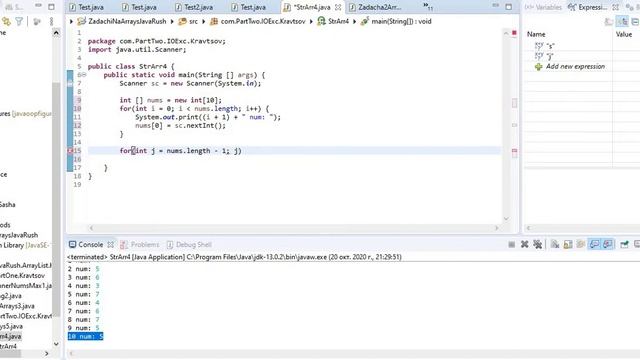Screen dimensions: 640x360
Task: Click the focus task icon beside filter
Action: click(37, 21)
